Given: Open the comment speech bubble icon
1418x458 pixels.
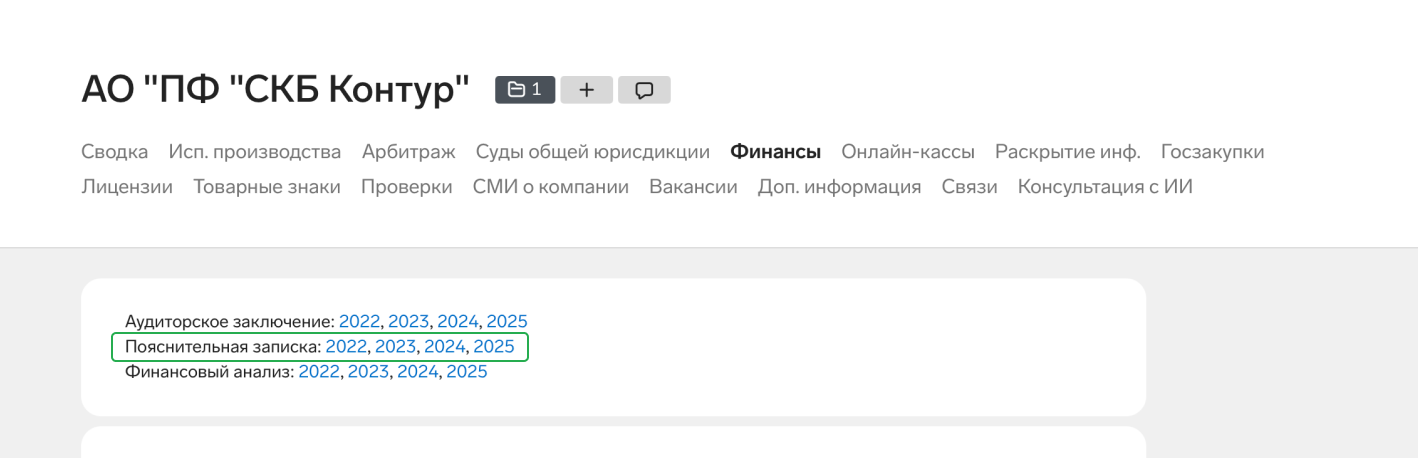Looking at the screenshot, I should point(644,90).
